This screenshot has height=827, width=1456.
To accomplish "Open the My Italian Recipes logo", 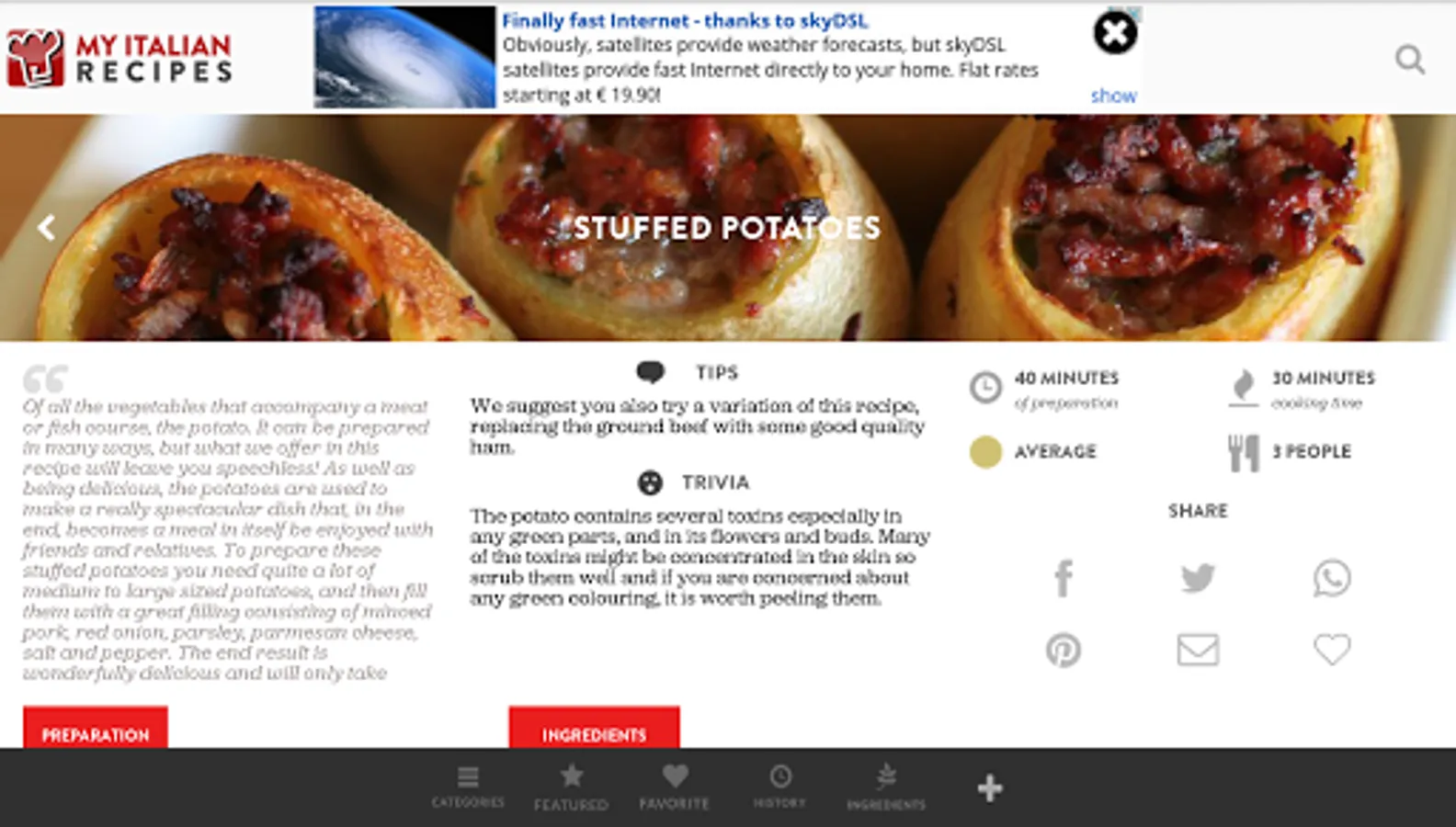I will (x=119, y=58).
